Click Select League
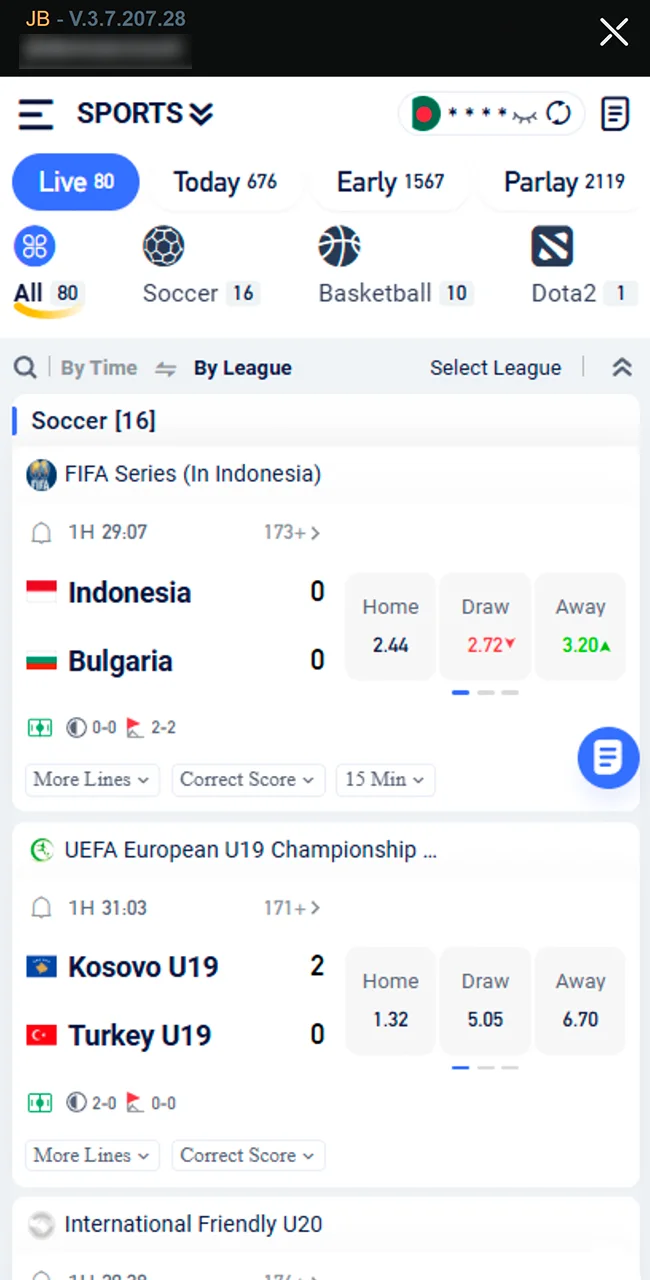650x1280 pixels. pyautogui.click(x=495, y=367)
